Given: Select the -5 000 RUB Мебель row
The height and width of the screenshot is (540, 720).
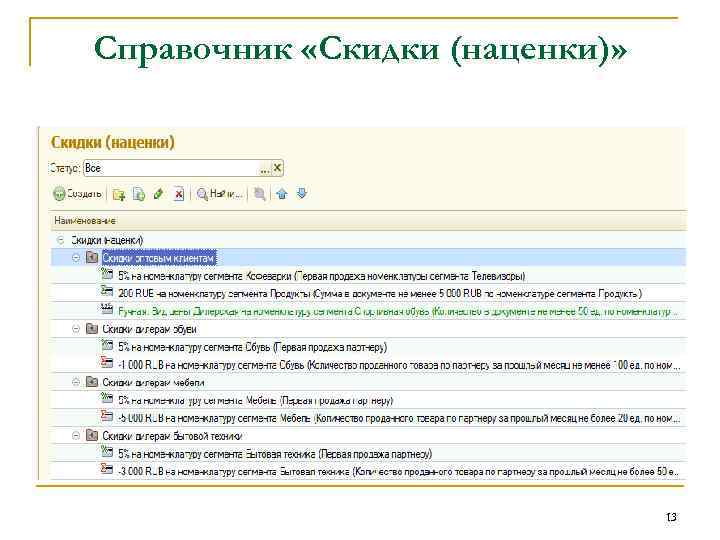Looking at the screenshot, I should [368, 418].
